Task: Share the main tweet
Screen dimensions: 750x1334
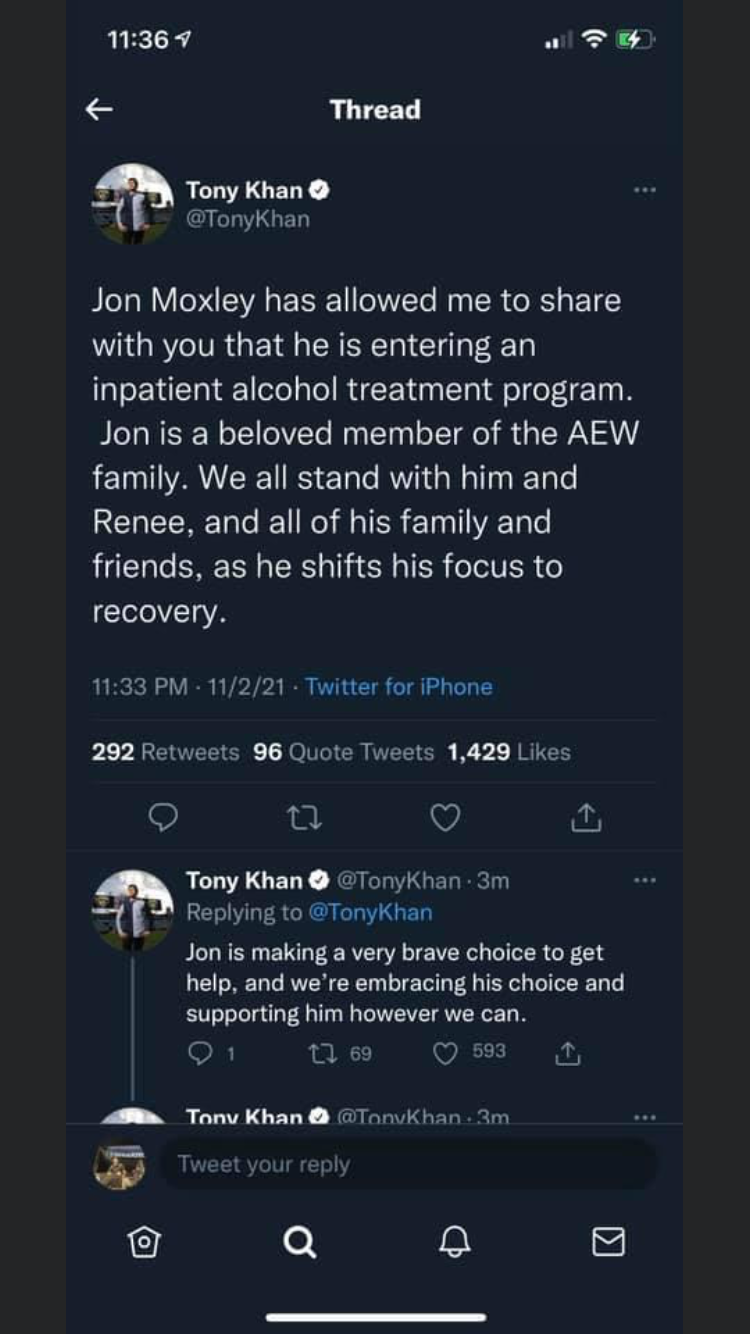Action: (586, 819)
